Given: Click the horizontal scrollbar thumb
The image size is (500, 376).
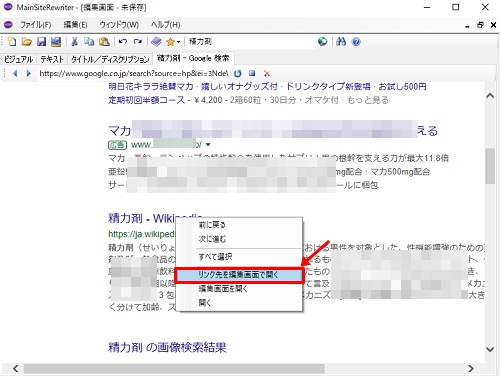Looking at the screenshot, I should 174,368.
